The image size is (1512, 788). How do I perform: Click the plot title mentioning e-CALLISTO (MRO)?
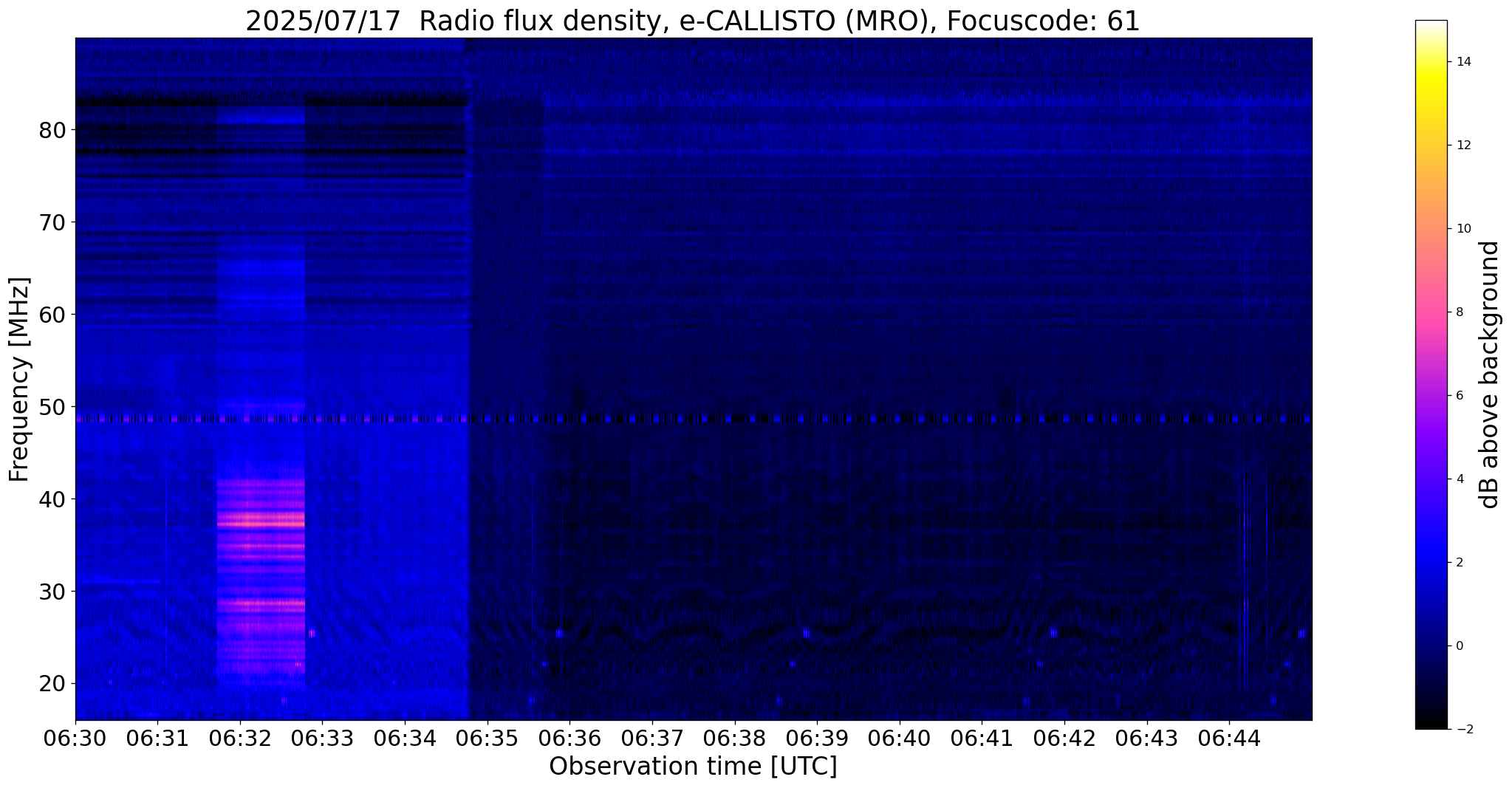click(693, 21)
